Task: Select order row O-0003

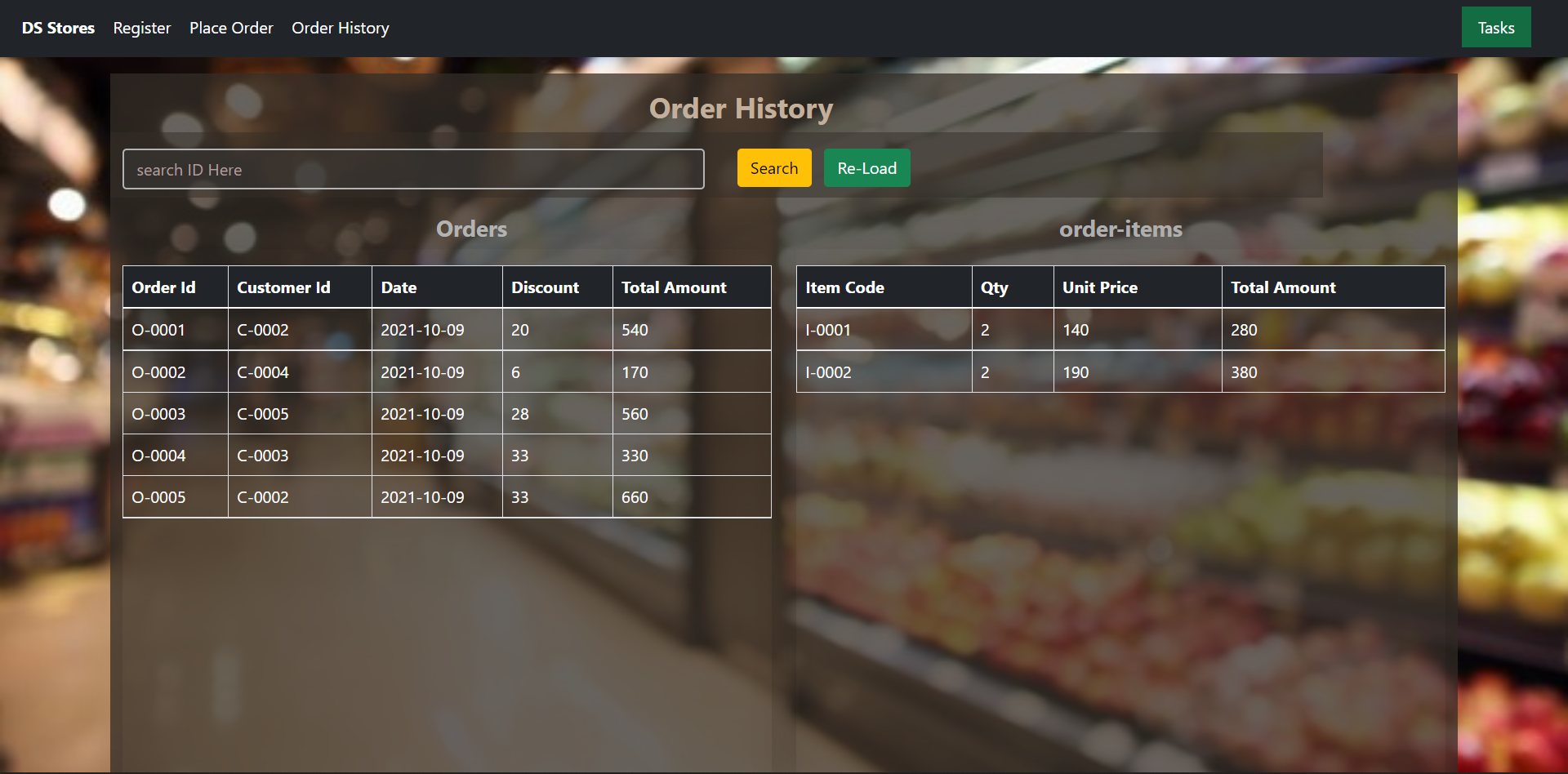Action: click(447, 414)
